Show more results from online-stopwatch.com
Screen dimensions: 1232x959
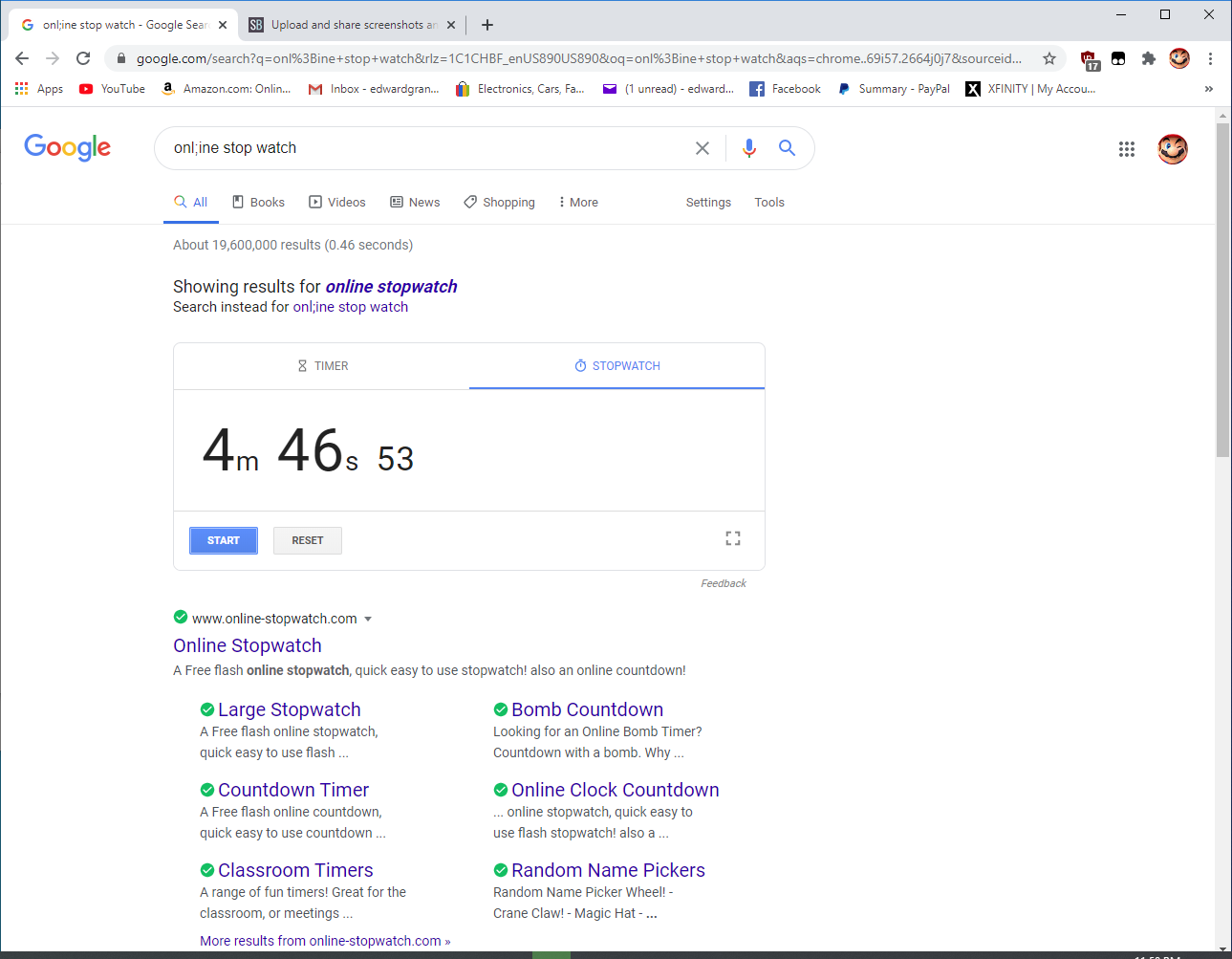click(325, 941)
